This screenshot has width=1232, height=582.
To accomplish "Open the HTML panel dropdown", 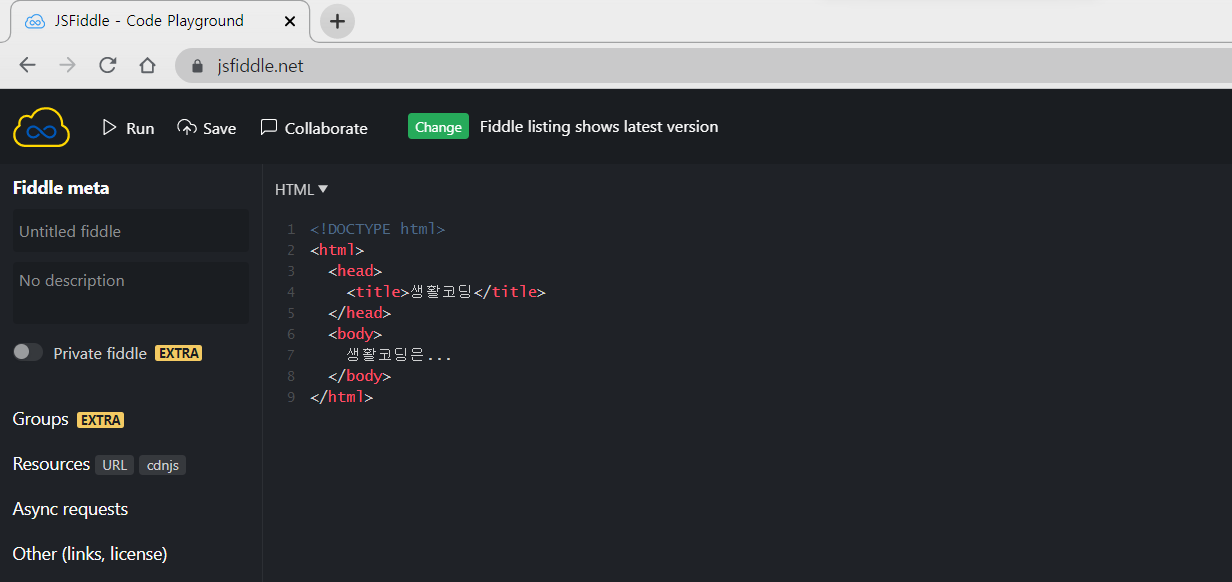I will [x=301, y=189].
